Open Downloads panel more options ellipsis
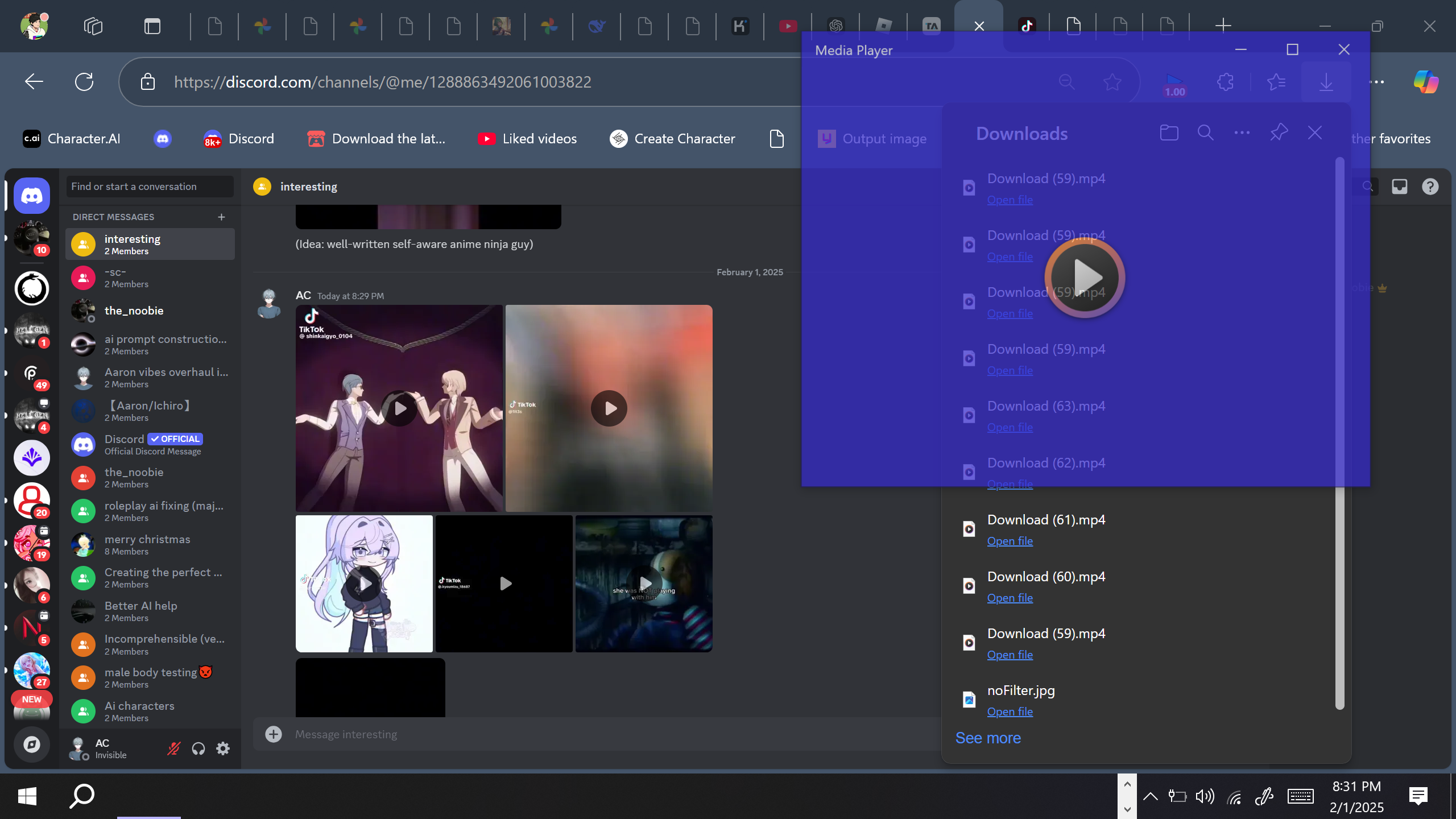The image size is (1456, 819). pos(1242,133)
